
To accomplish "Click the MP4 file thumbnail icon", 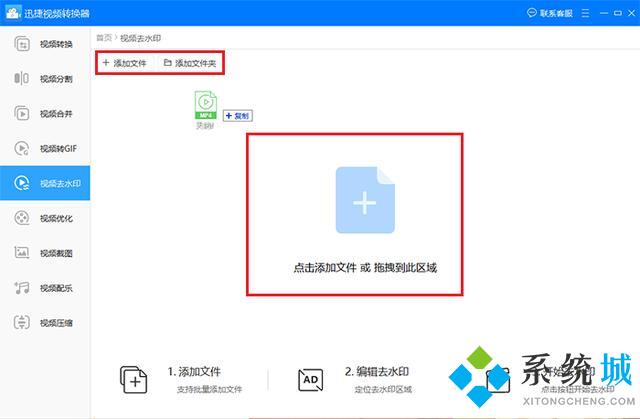I will pyautogui.click(x=206, y=105).
